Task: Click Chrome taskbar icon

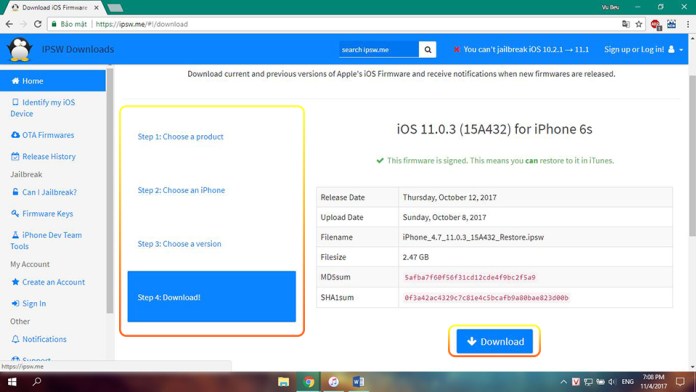Action: click(308, 382)
